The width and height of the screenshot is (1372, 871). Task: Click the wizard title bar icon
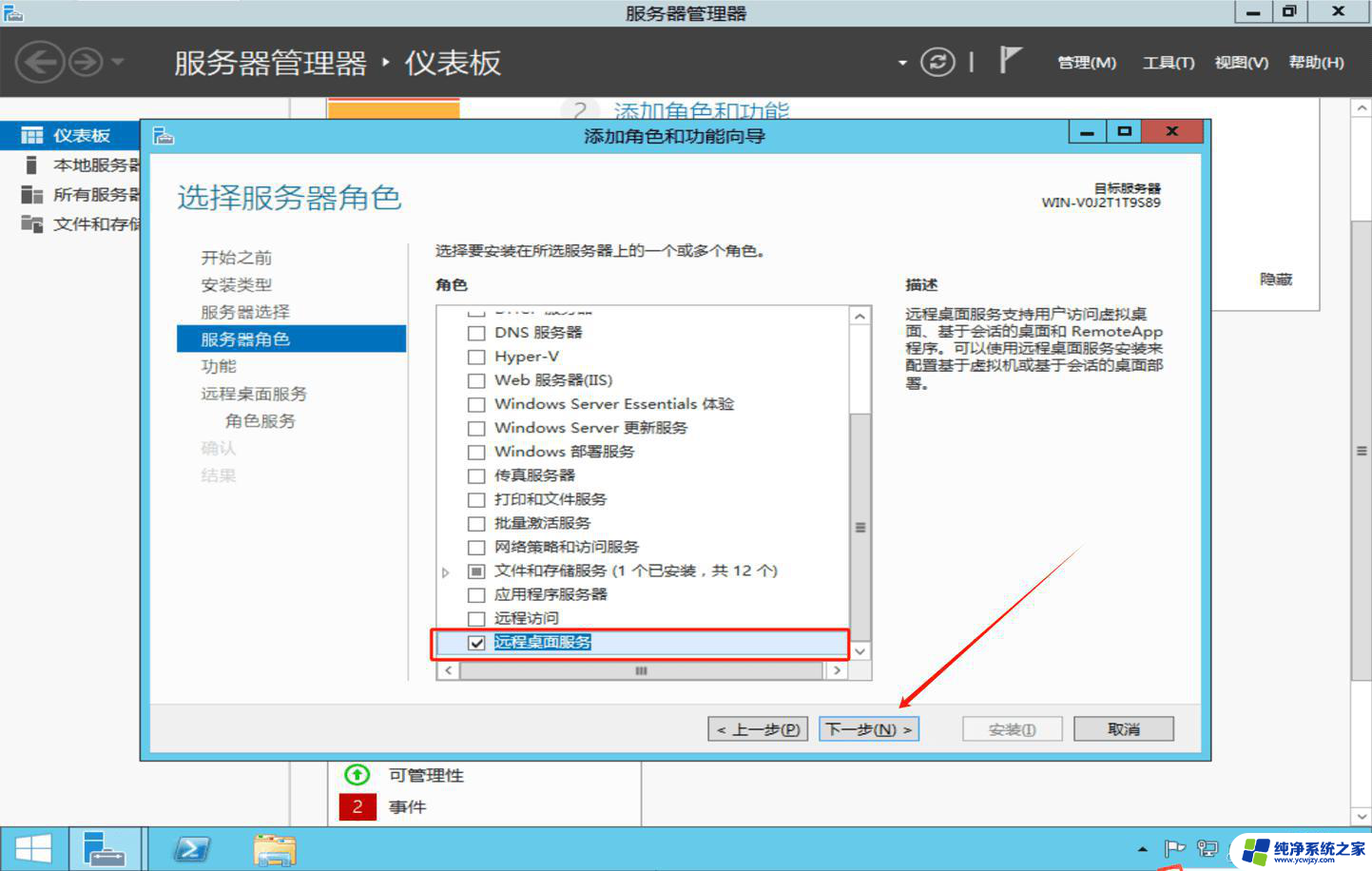coord(164,136)
